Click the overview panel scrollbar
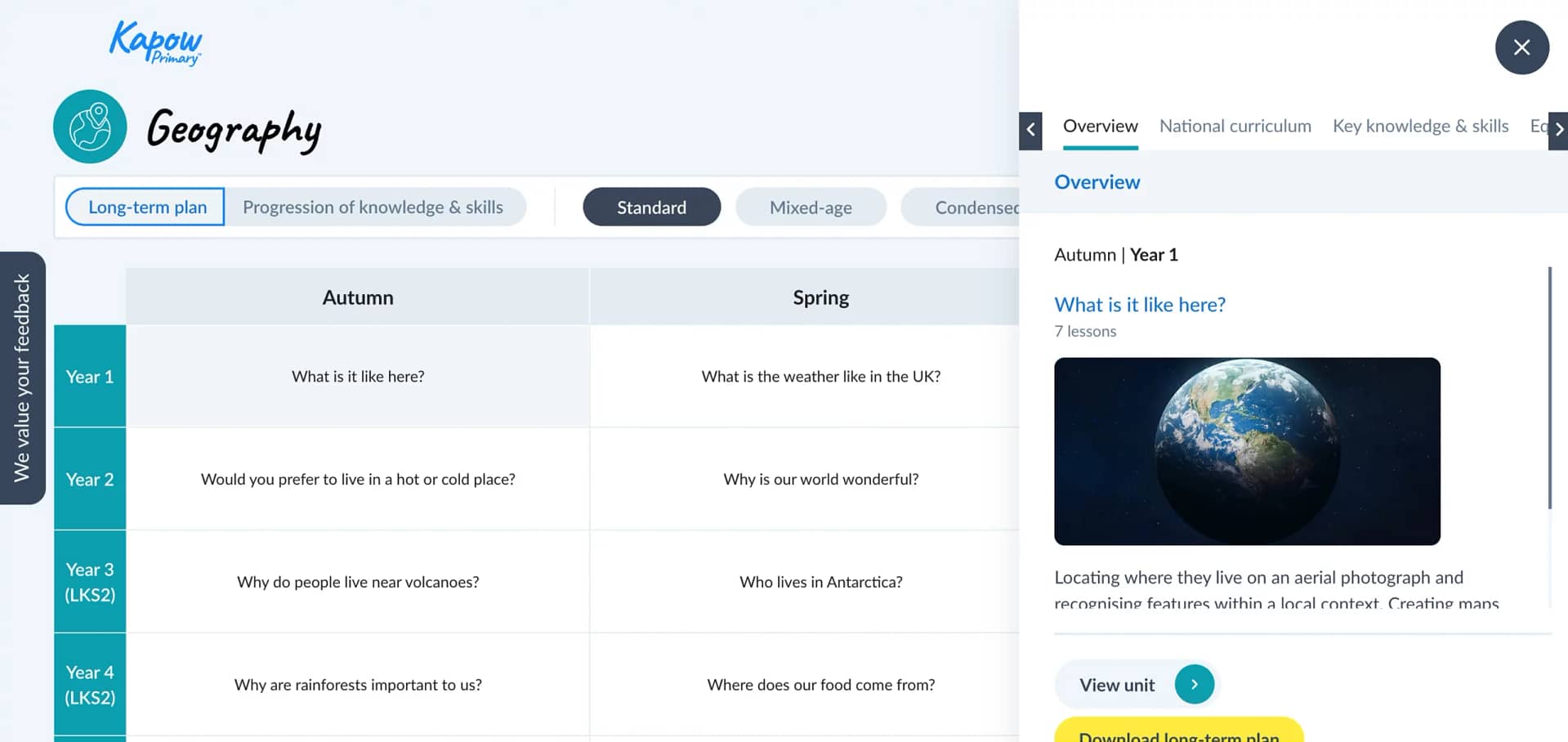Image resolution: width=1568 pixels, height=742 pixels. click(1549, 388)
